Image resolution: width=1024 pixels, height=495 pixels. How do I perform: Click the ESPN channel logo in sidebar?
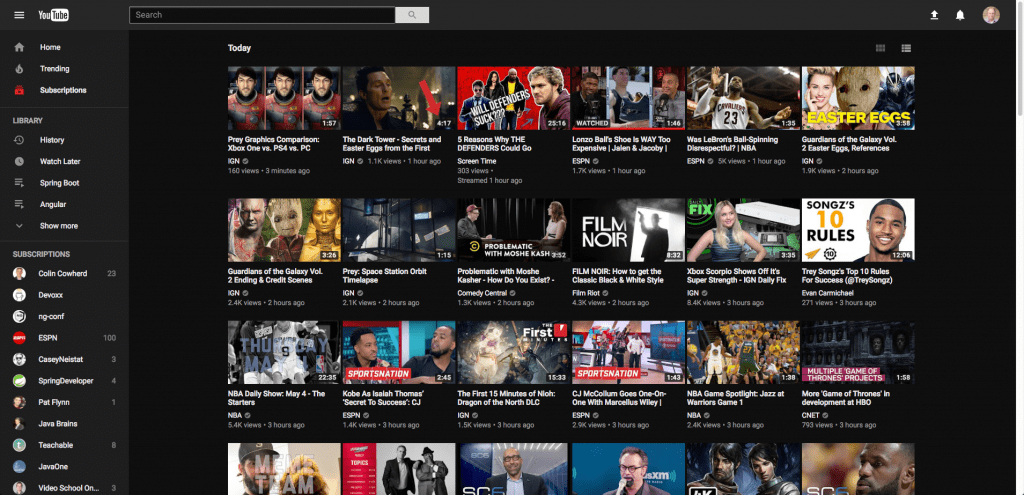20,338
